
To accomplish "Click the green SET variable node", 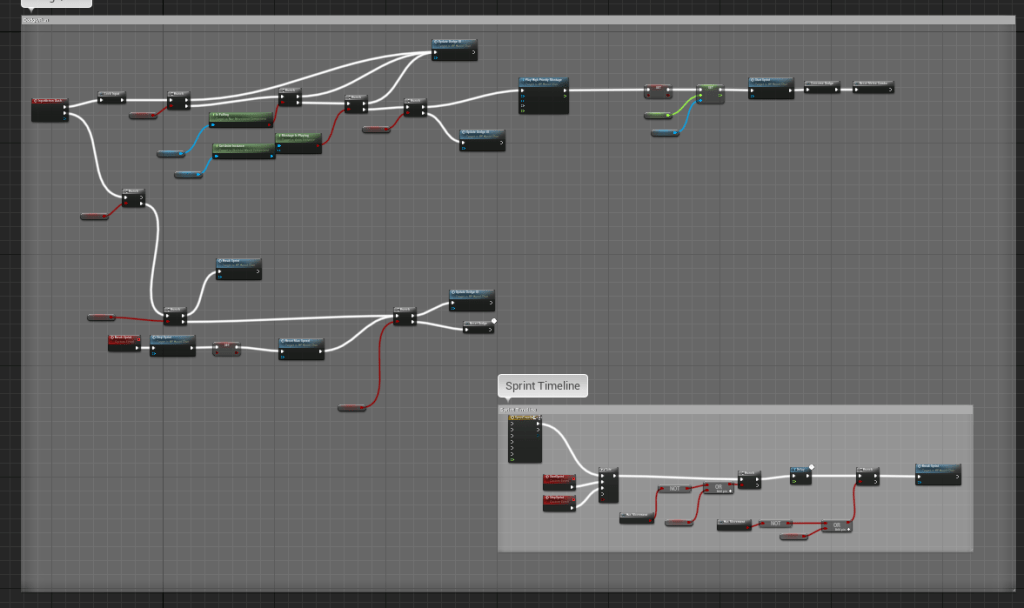I will coord(710,93).
